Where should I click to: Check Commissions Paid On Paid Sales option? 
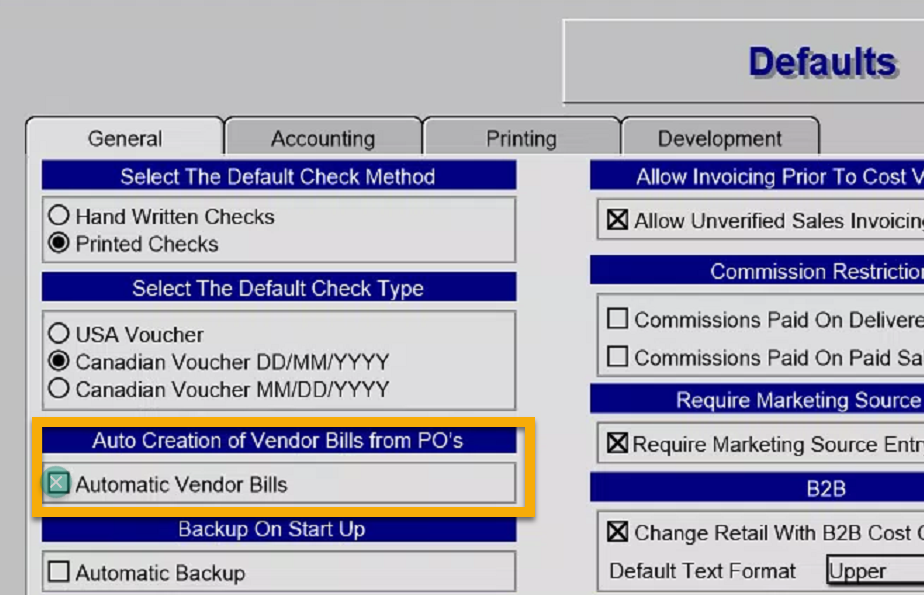point(617,356)
